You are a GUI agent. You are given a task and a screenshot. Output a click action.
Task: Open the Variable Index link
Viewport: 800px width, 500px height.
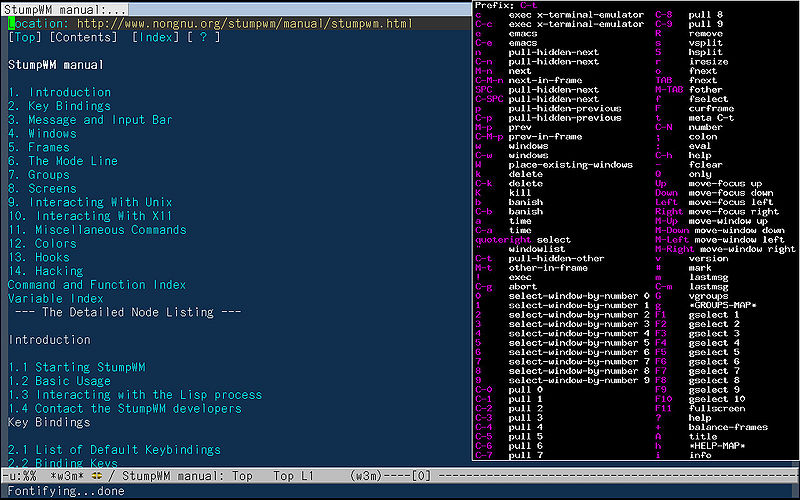pos(56,299)
